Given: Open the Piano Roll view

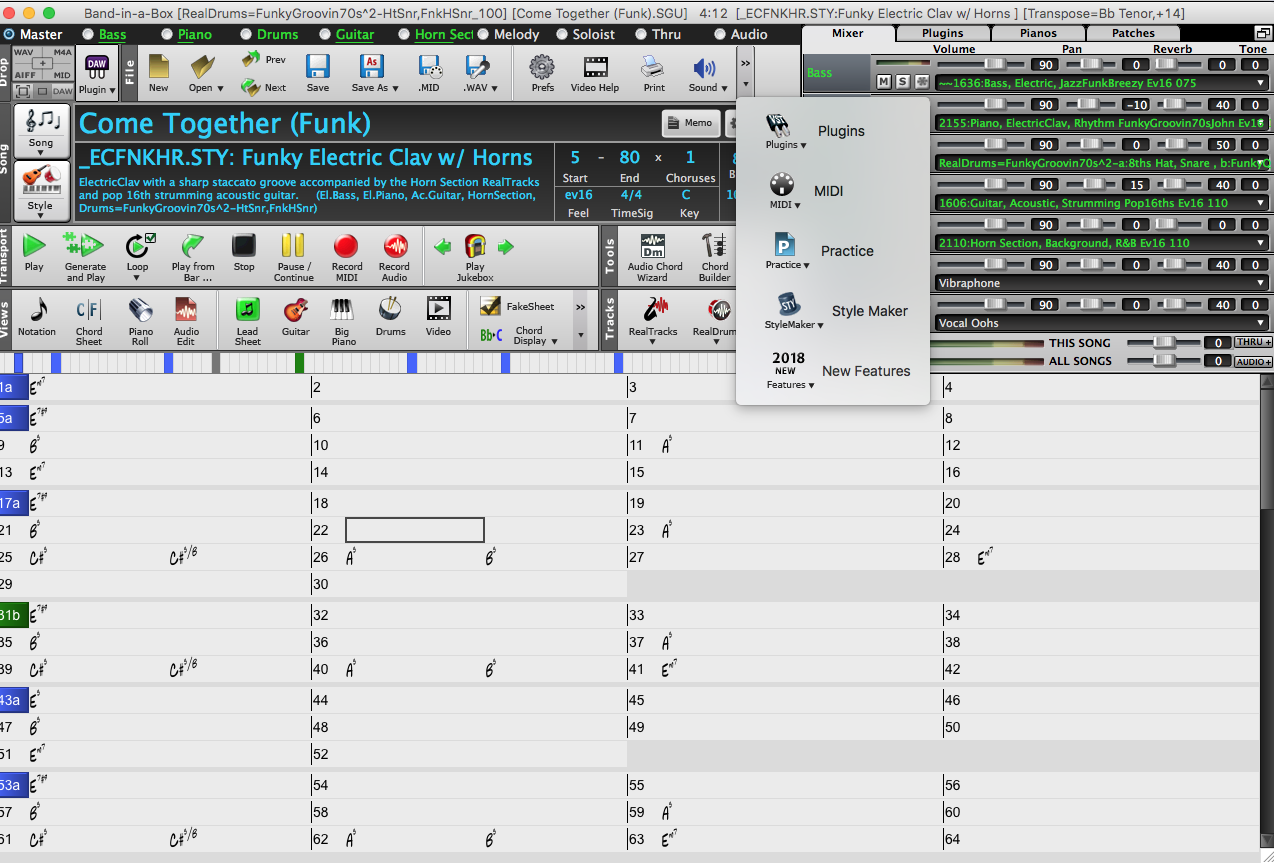Looking at the screenshot, I should pos(141,321).
